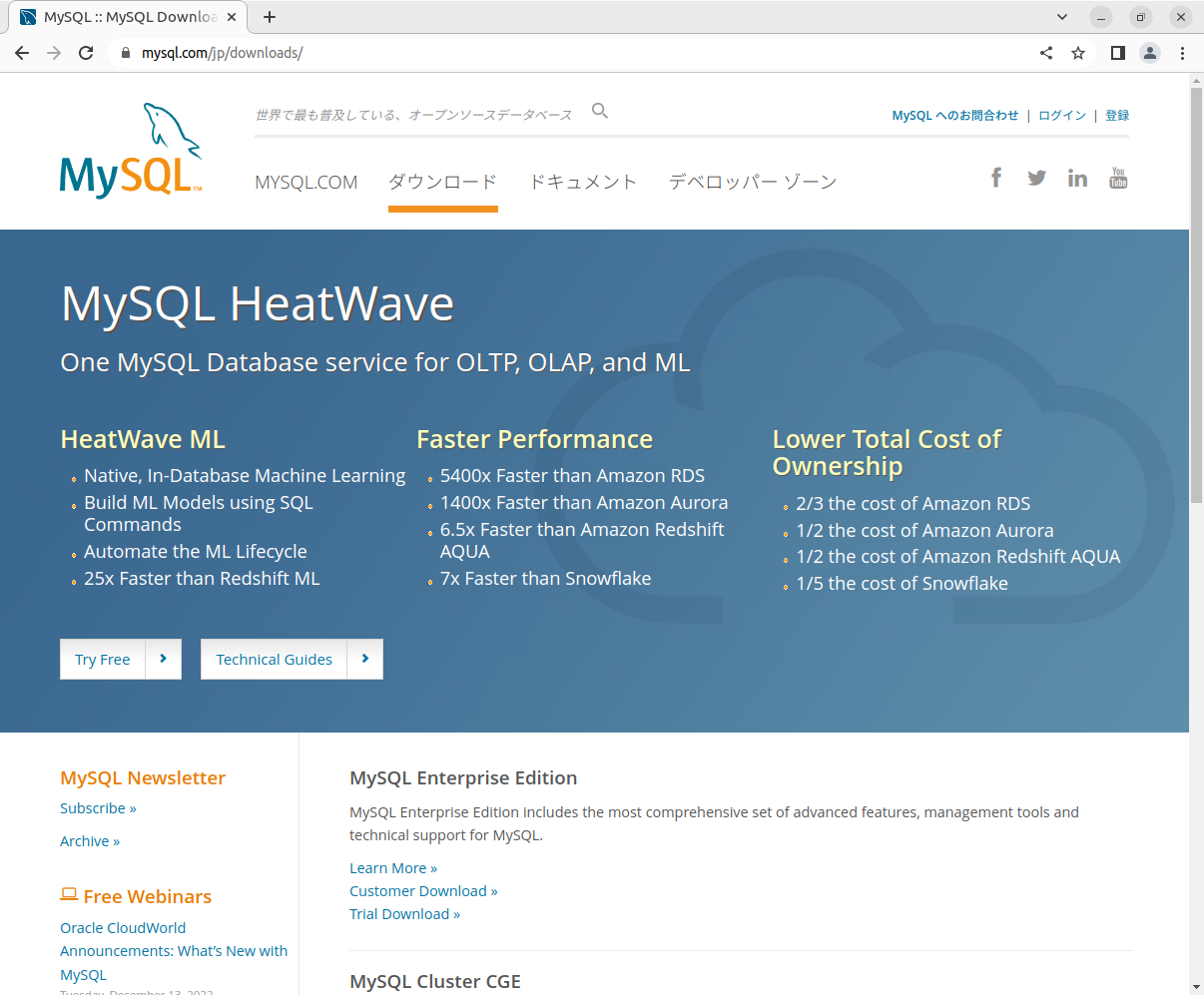Click the ログイン link

[x=1062, y=116]
